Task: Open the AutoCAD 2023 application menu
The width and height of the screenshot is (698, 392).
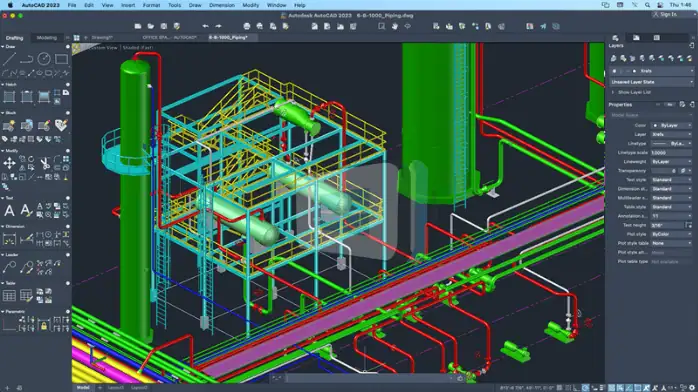Action: point(41,5)
